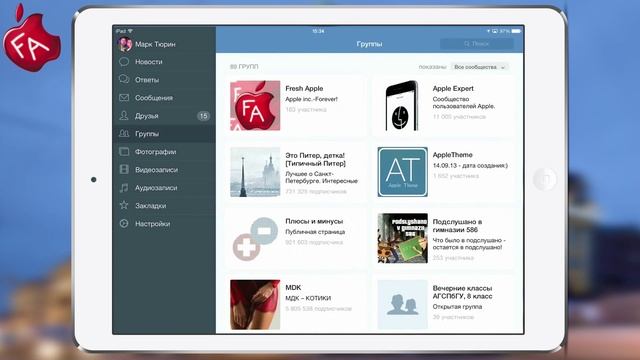Open AppleTheme AT logo thumbnail
The image size is (640, 360).
coord(402,172)
